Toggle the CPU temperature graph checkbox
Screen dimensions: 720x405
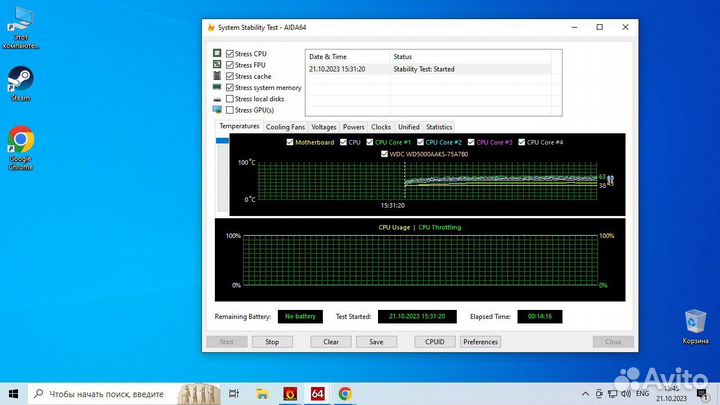click(343, 142)
